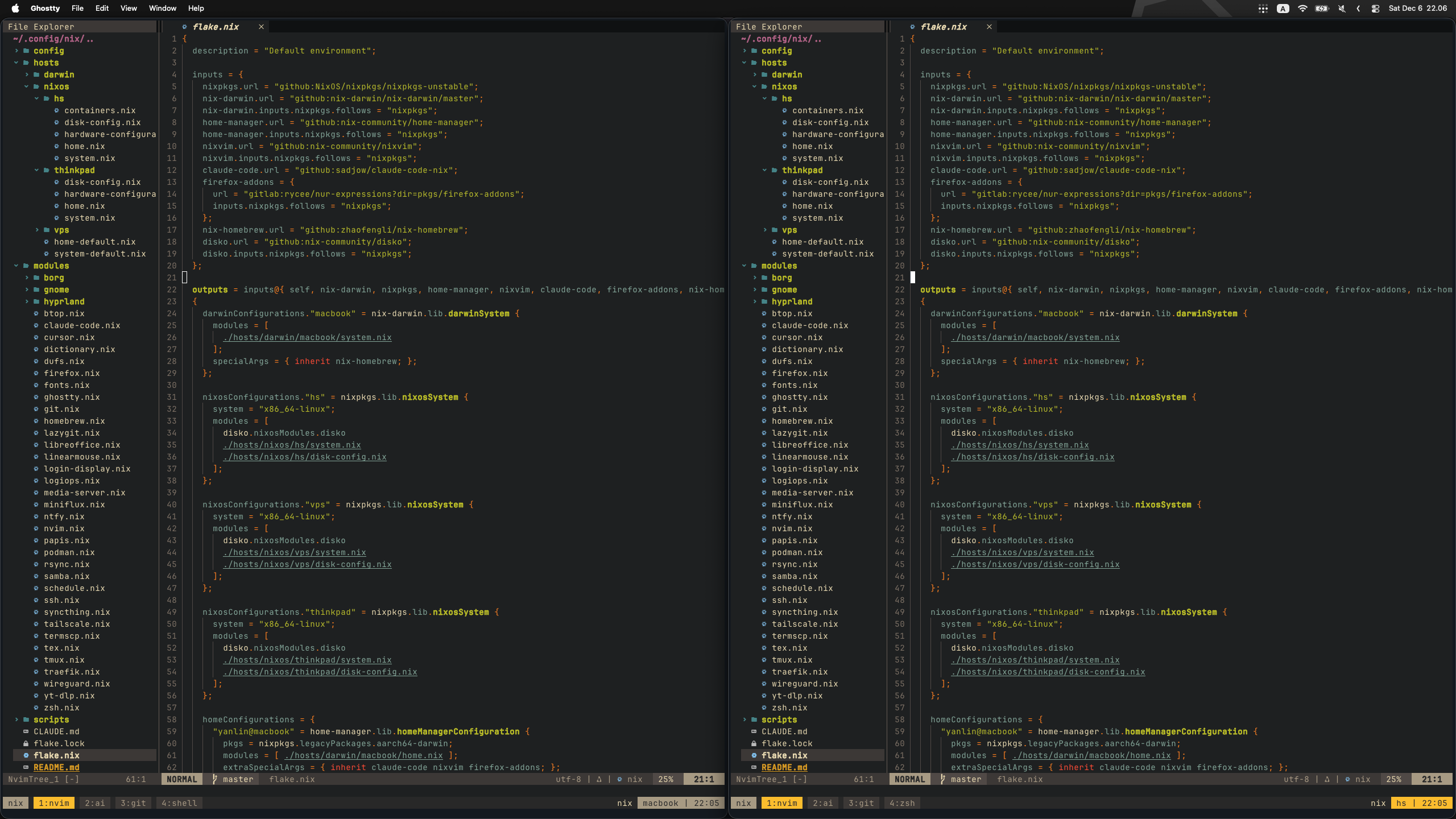
Task: Expand the darwin folder in the file explorer
Action: [x=26, y=75]
